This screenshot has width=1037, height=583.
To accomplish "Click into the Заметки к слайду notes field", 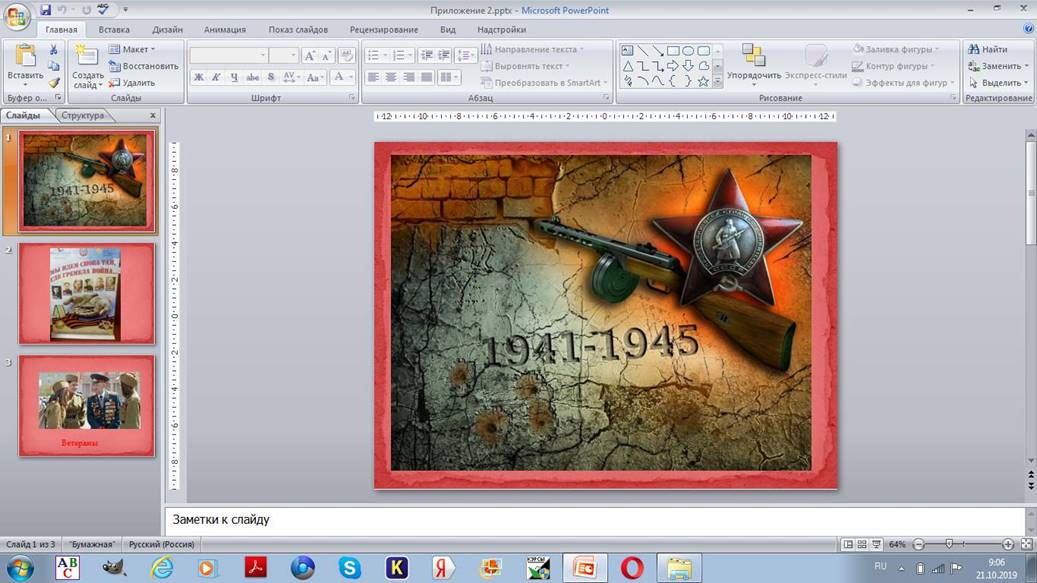I will tap(595, 520).
